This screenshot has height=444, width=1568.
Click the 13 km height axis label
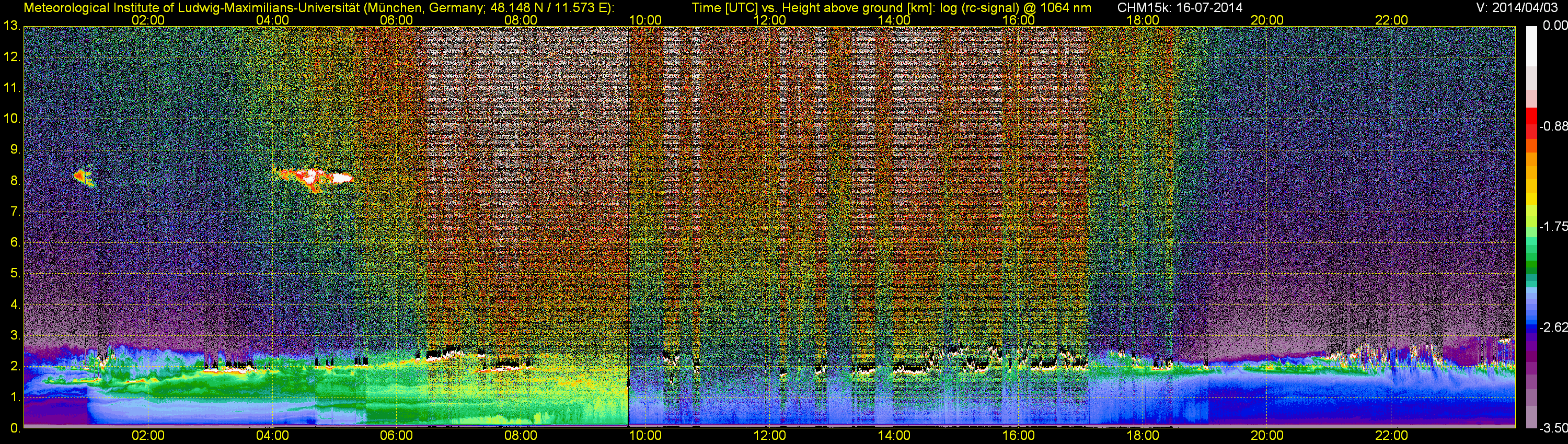pyautogui.click(x=11, y=26)
